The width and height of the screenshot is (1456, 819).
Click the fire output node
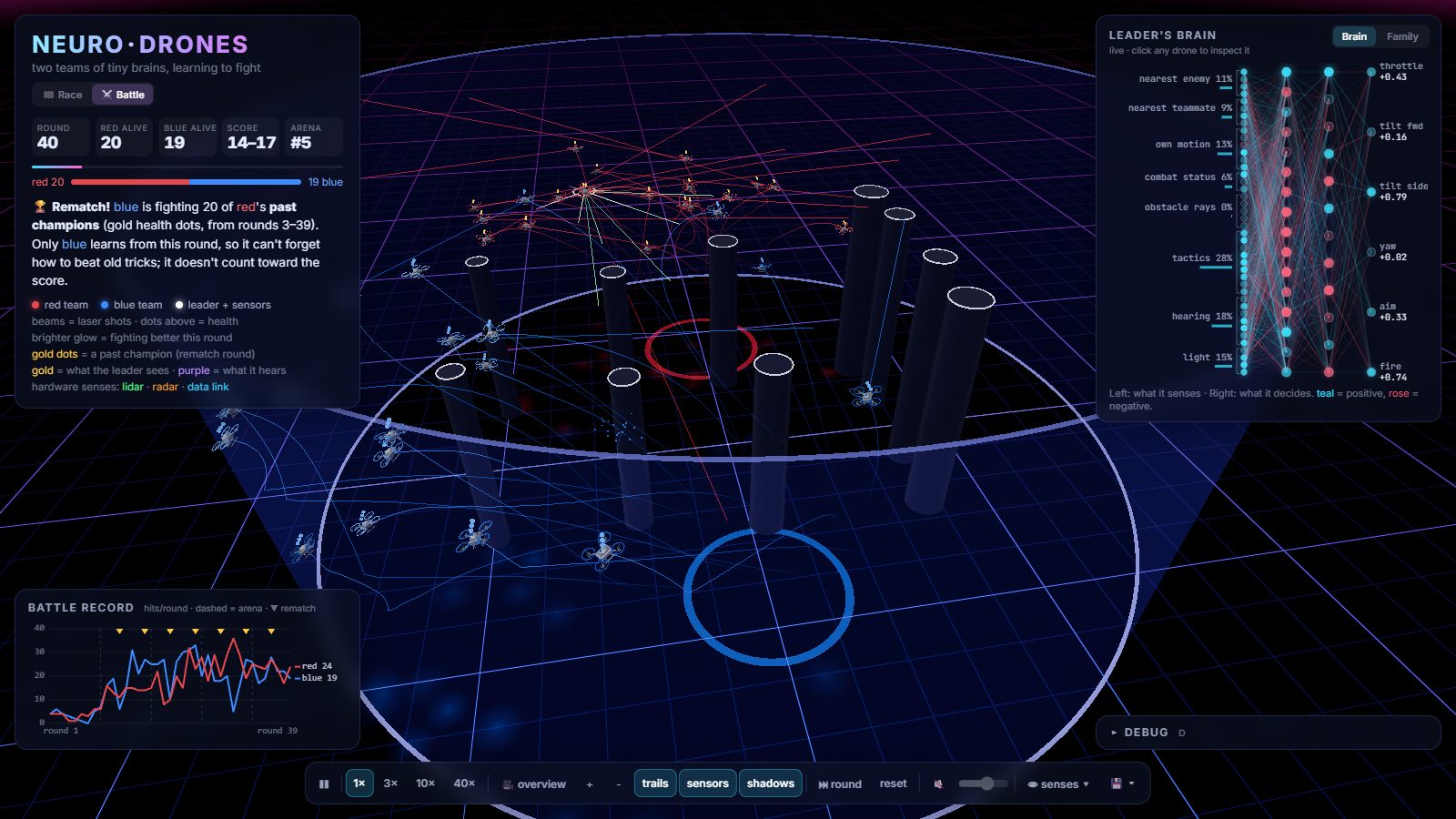pos(1370,371)
